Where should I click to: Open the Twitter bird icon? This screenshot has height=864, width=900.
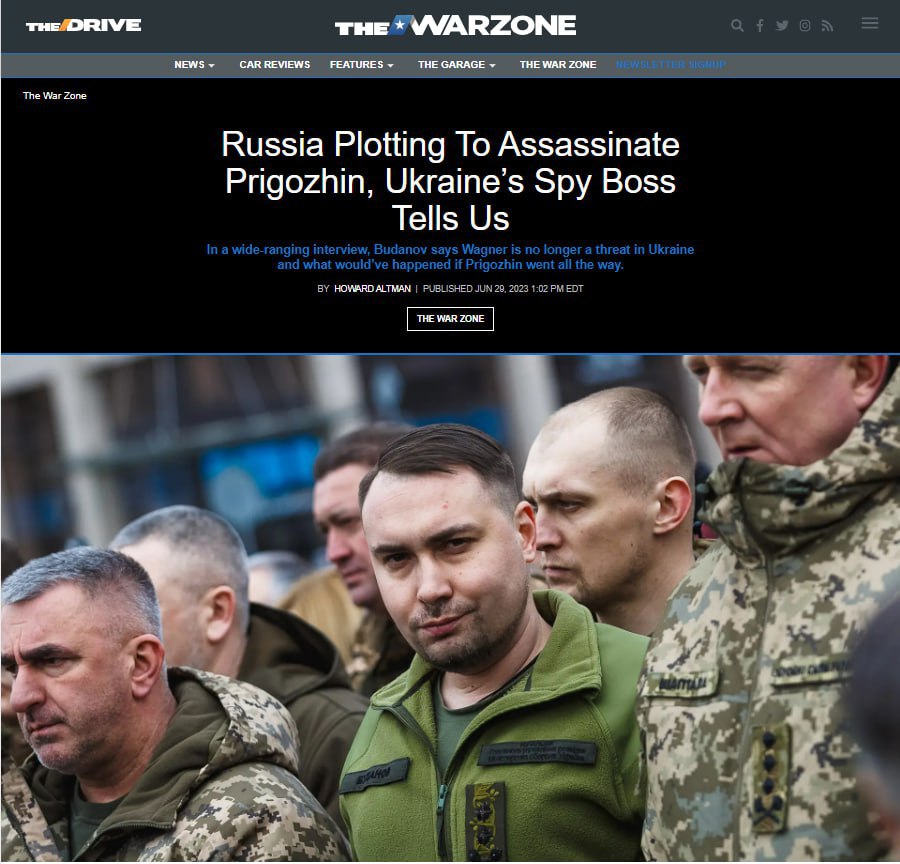(x=782, y=25)
